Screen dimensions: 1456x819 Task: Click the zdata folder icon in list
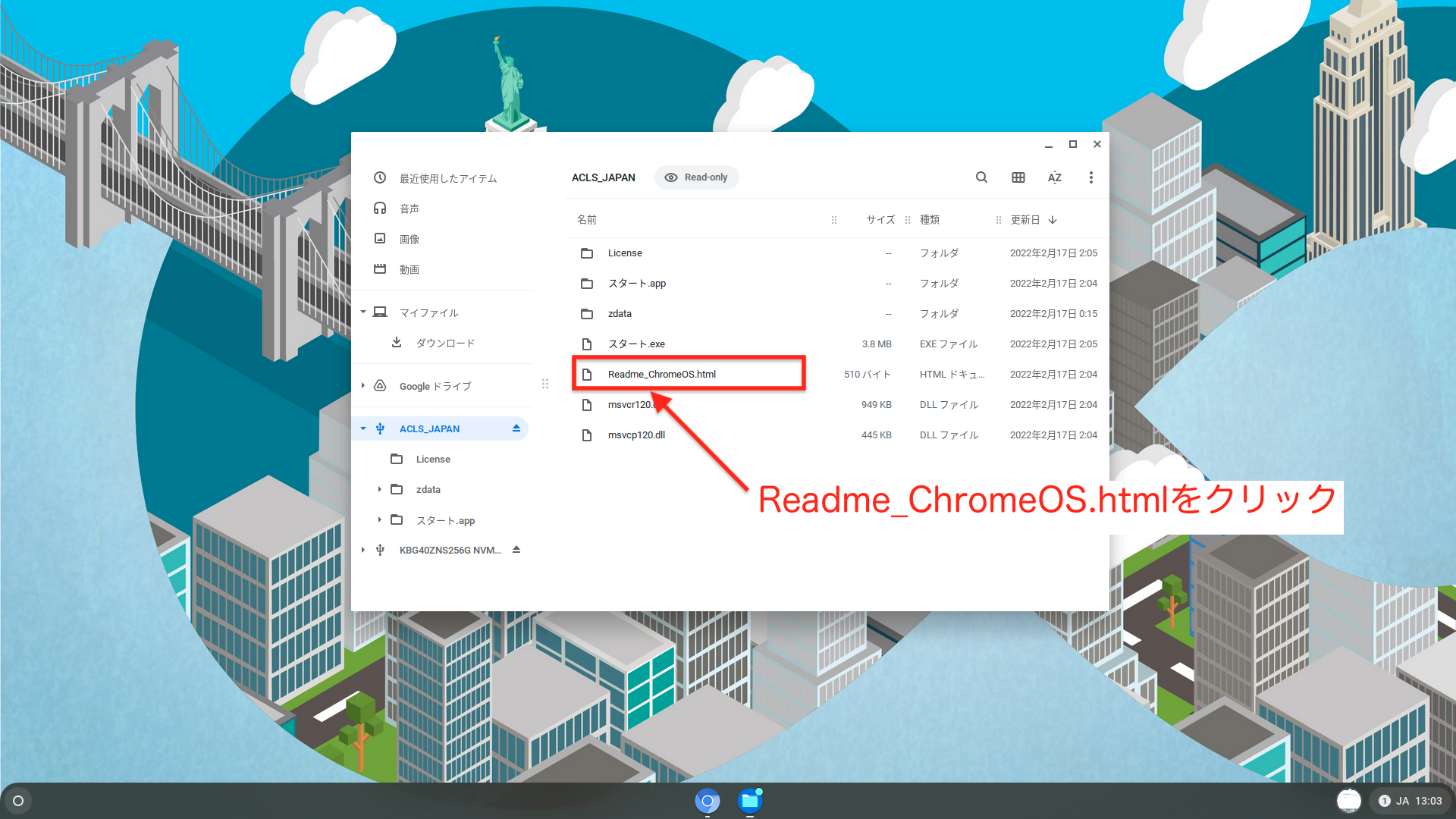pos(587,313)
